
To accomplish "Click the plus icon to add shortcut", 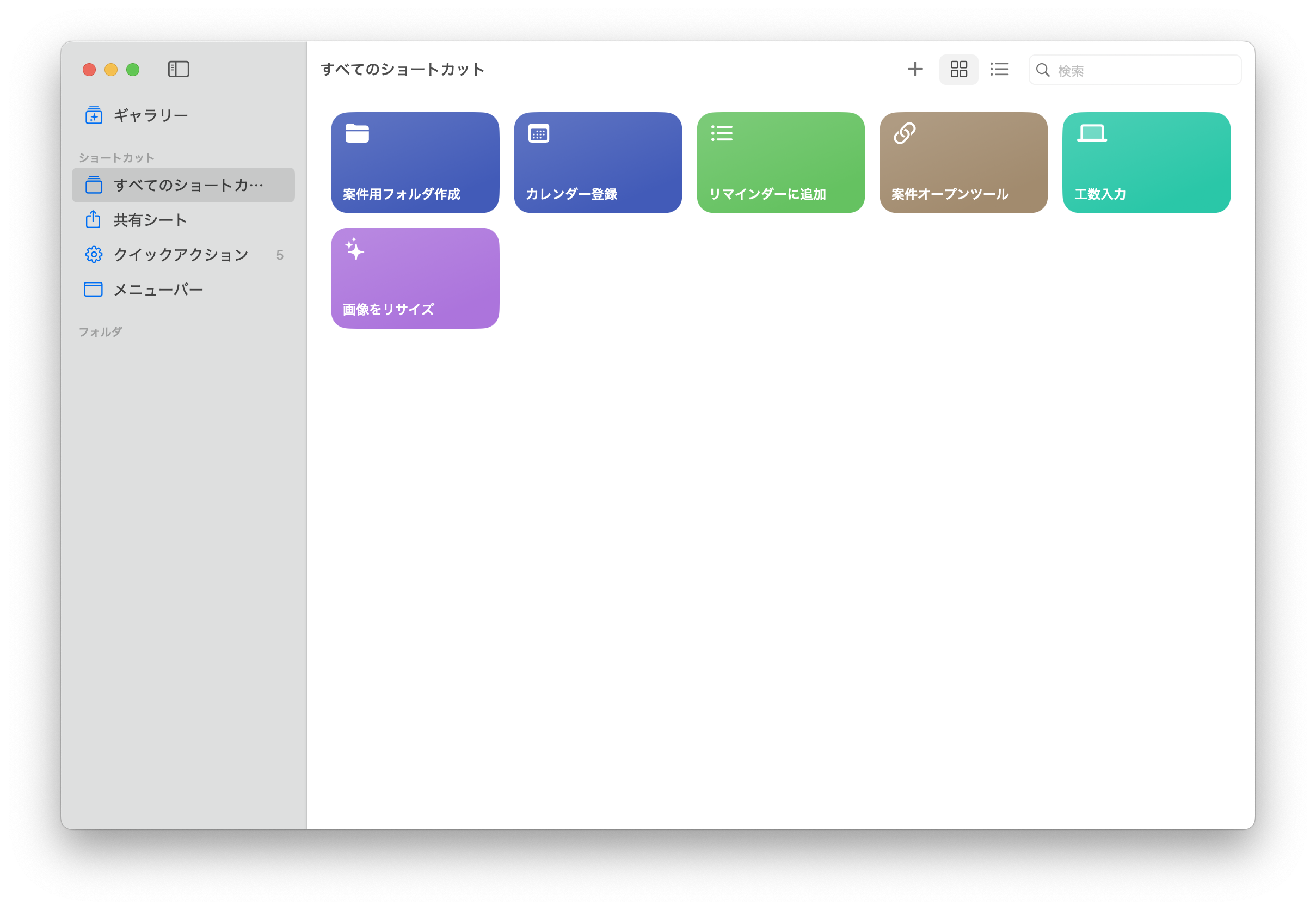I will pyautogui.click(x=914, y=69).
